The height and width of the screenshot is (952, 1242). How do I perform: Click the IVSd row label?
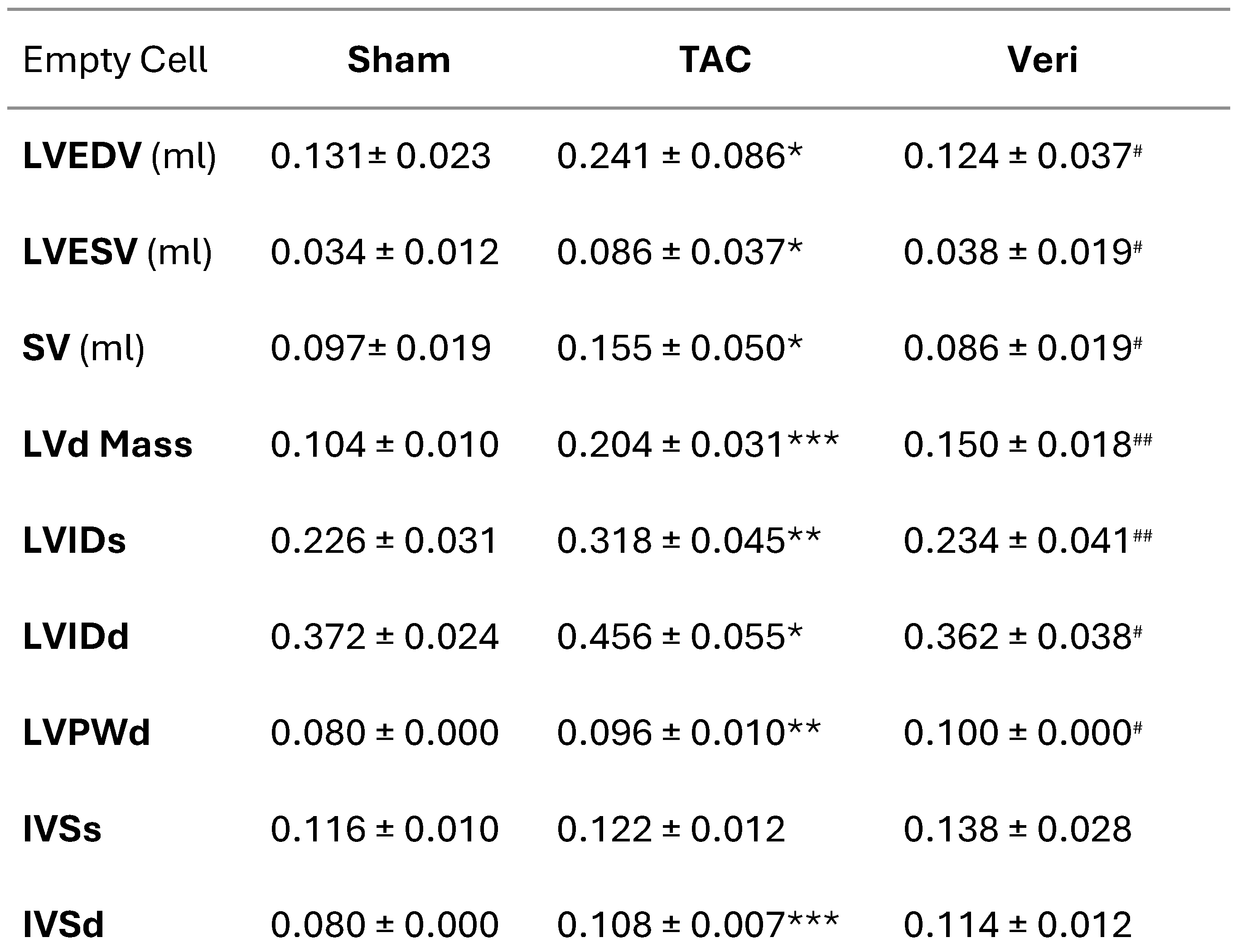click(63, 925)
